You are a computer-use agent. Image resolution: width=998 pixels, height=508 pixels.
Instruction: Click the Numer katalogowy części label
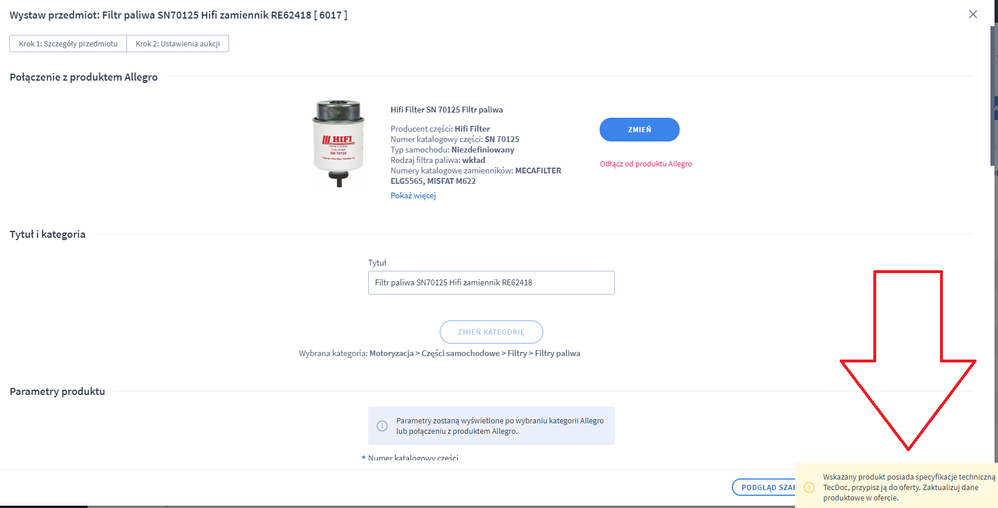413,458
